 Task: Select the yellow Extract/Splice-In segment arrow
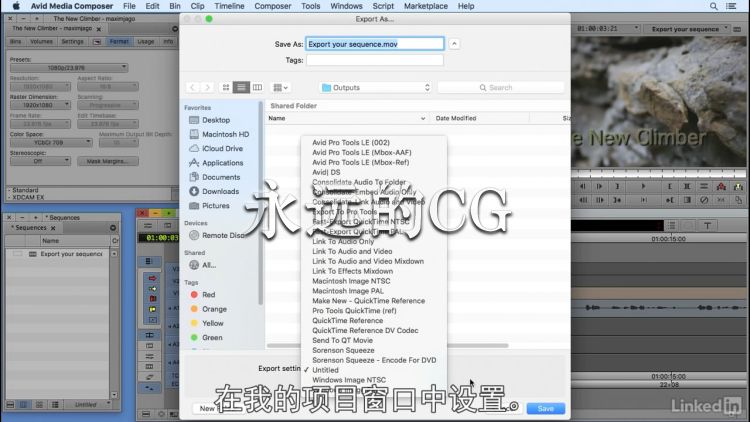point(152,289)
